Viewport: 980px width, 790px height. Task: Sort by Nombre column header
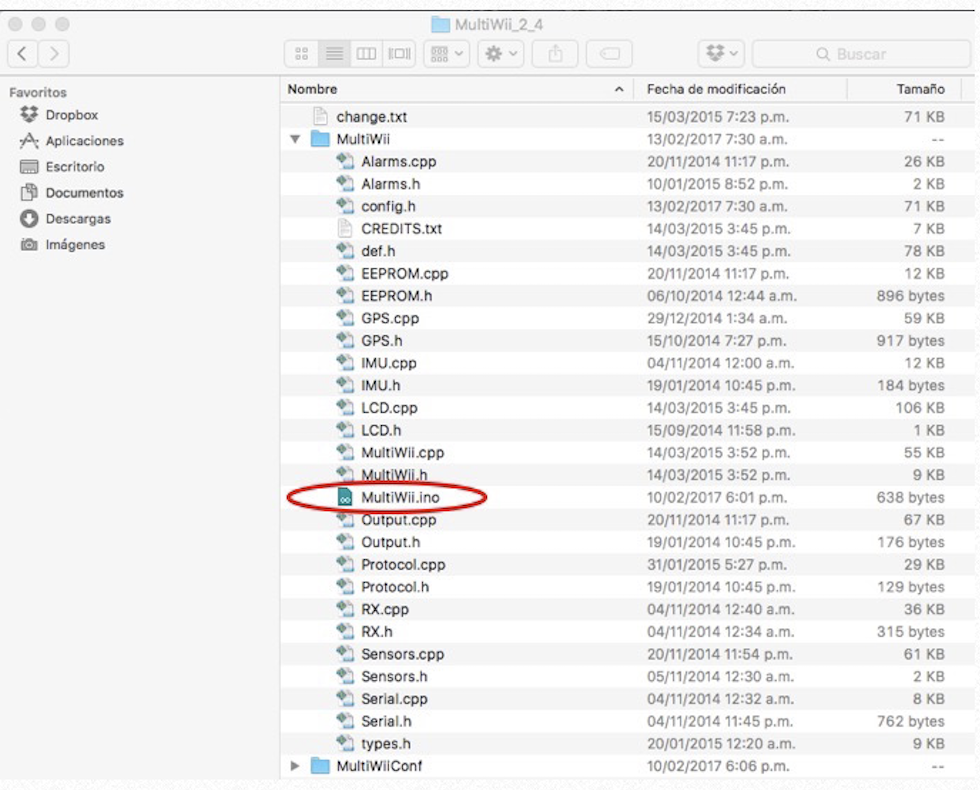450,89
